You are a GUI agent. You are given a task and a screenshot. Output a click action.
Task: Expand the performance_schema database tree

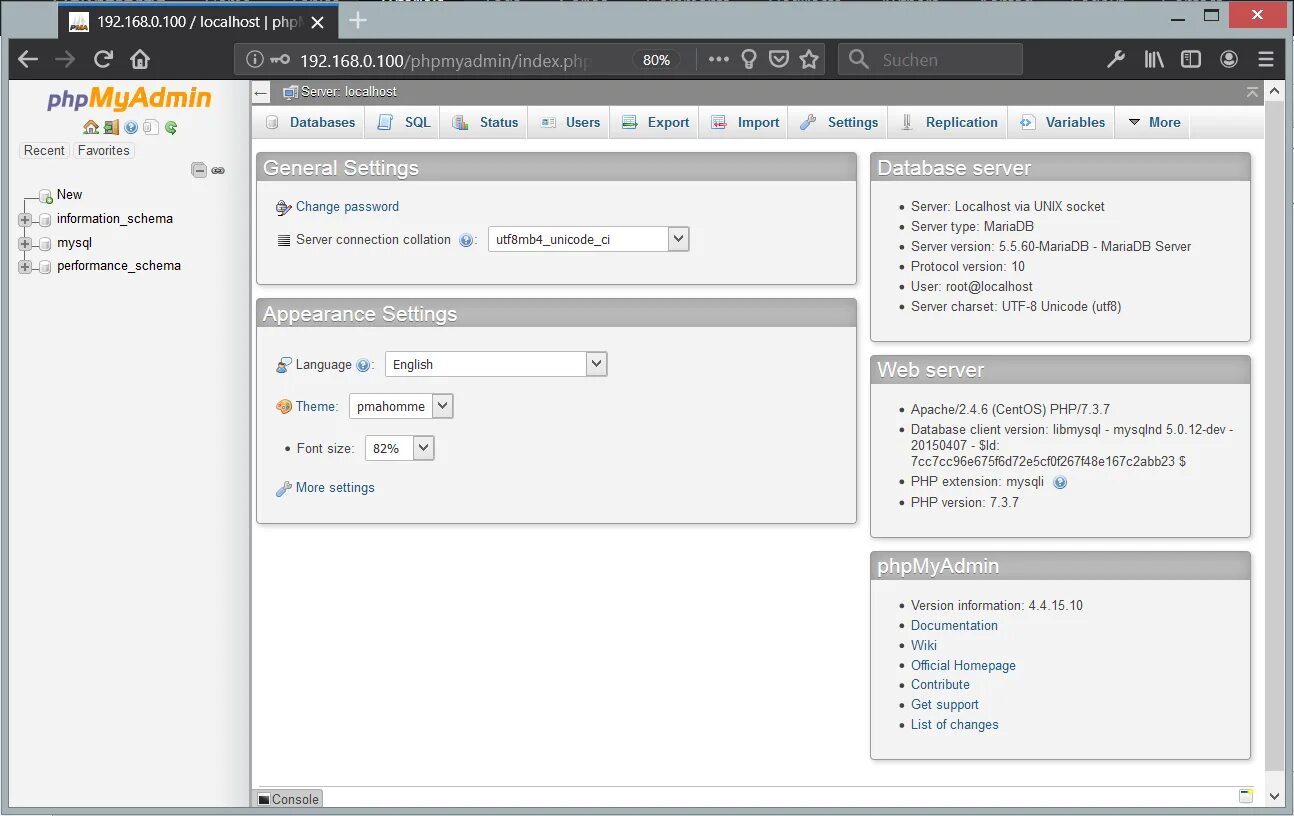25,266
